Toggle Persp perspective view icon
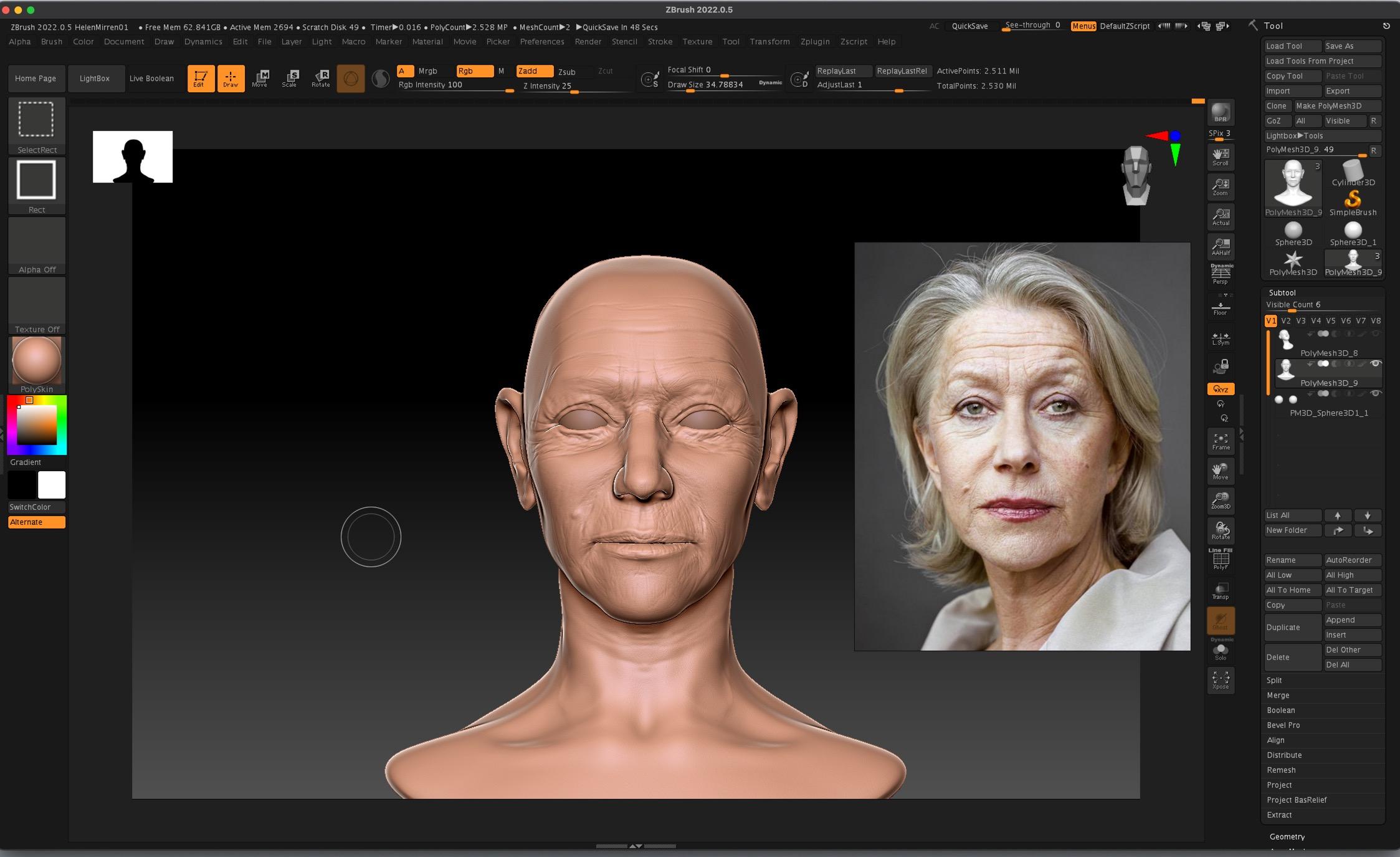 [x=1220, y=274]
